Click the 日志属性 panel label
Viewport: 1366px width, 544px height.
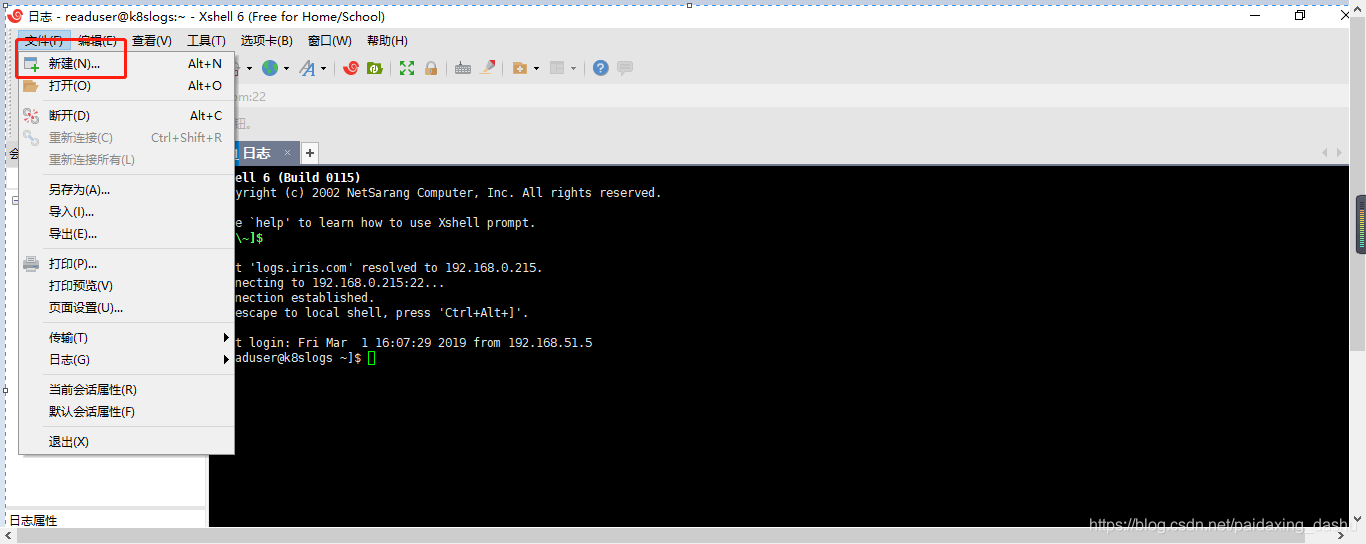point(33,521)
